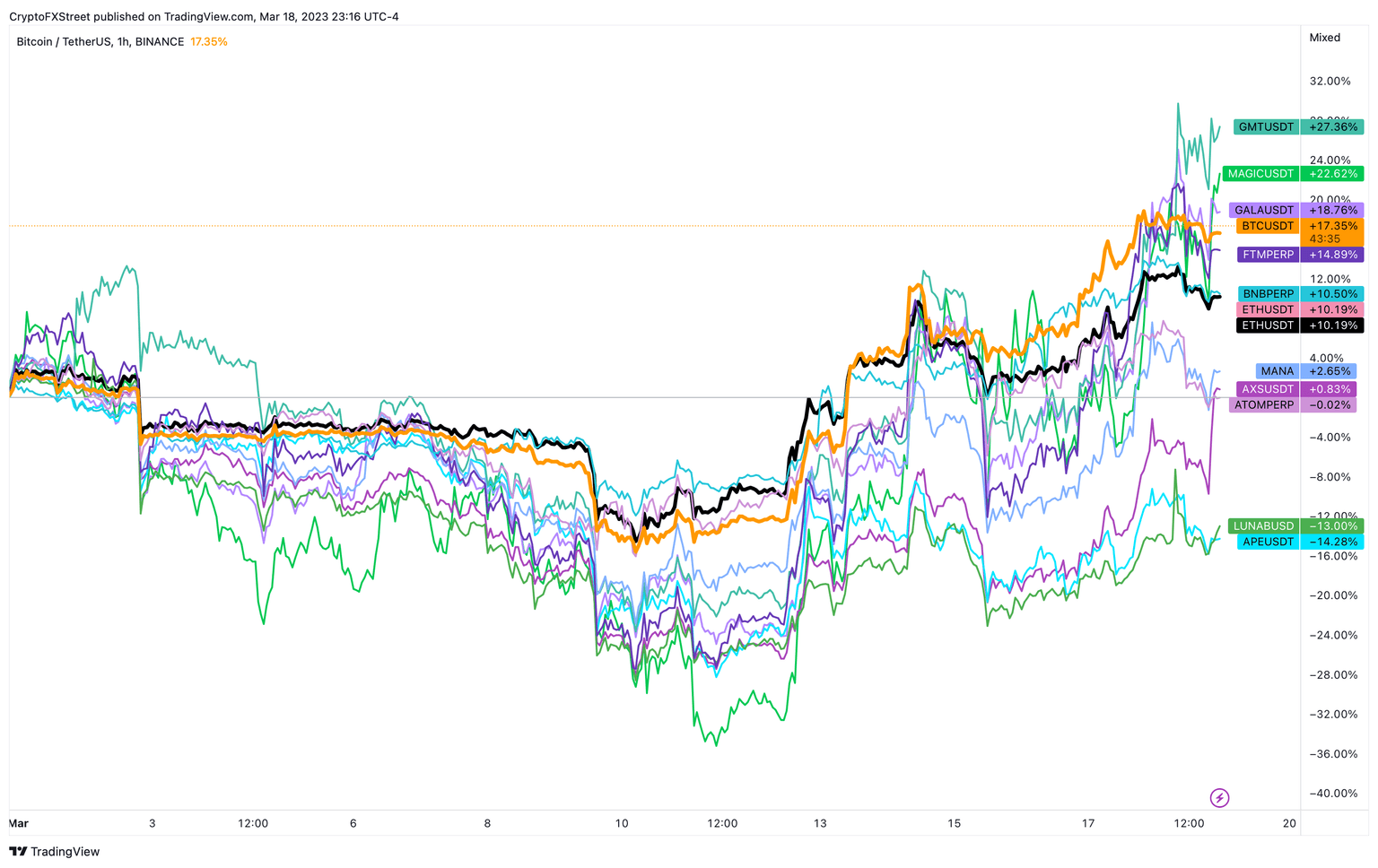1378x868 pixels.
Task: Open the BINANCE exchange selector in legend
Action: click(158, 41)
